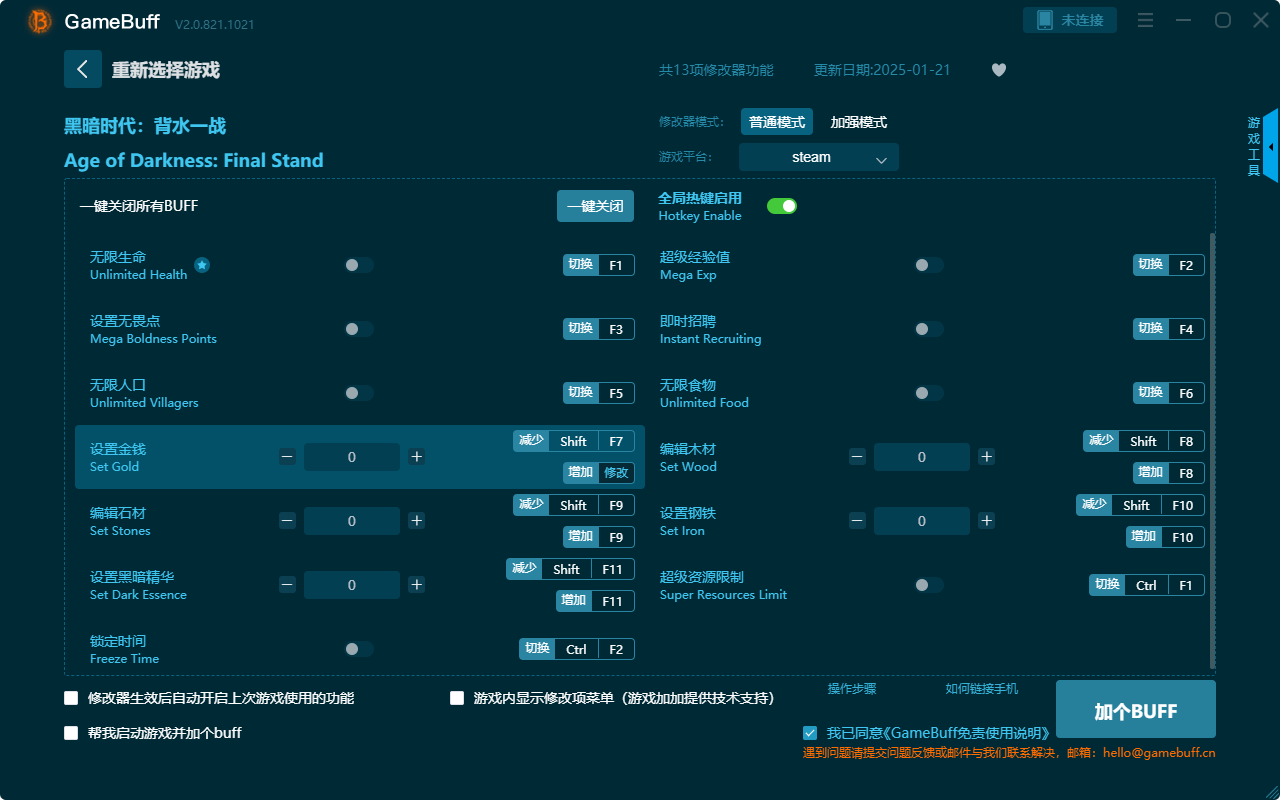Open the hamburger menu at top right
The height and width of the screenshot is (800, 1280).
point(1144,20)
